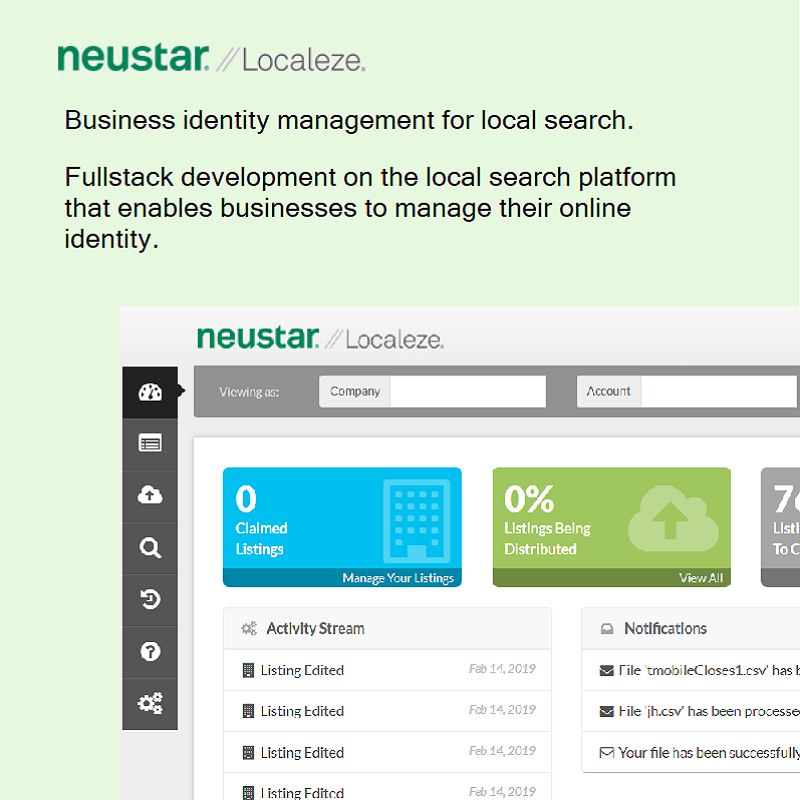800x800 pixels.
Task: Select the 0 Claimed Listings card
Action: pyautogui.click(x=342, y=527)
